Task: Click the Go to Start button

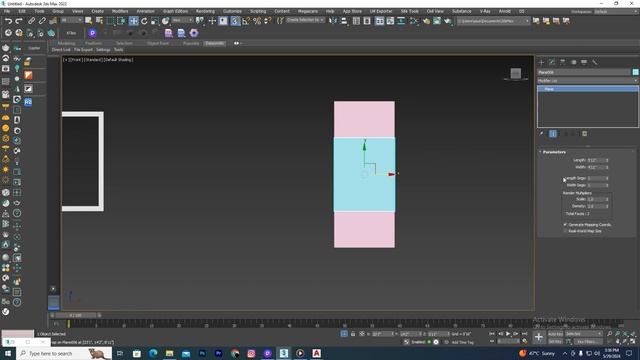Action: (x=492, y=334)
